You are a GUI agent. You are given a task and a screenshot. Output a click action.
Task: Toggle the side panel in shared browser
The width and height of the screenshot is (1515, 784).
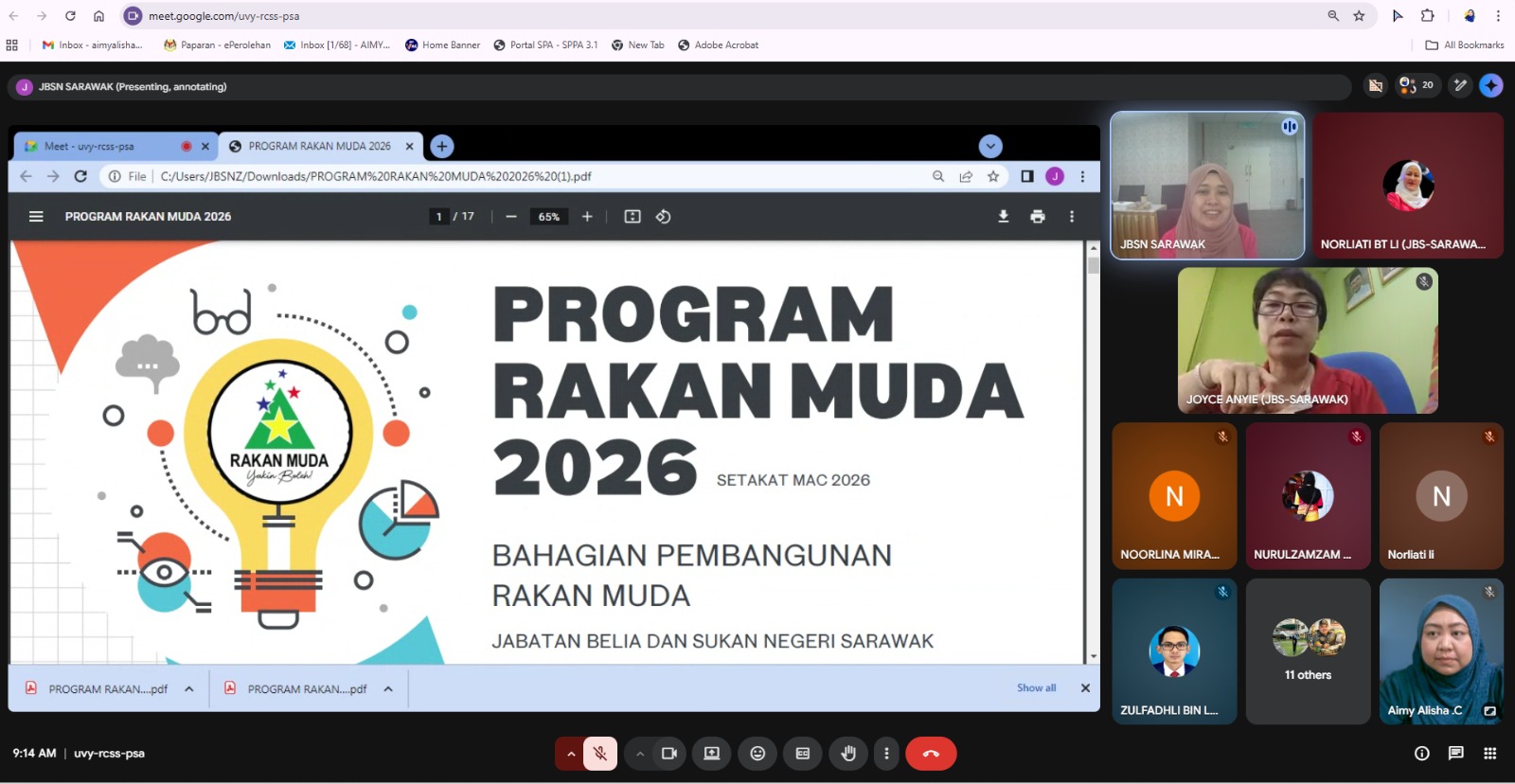coord(1027,176)
